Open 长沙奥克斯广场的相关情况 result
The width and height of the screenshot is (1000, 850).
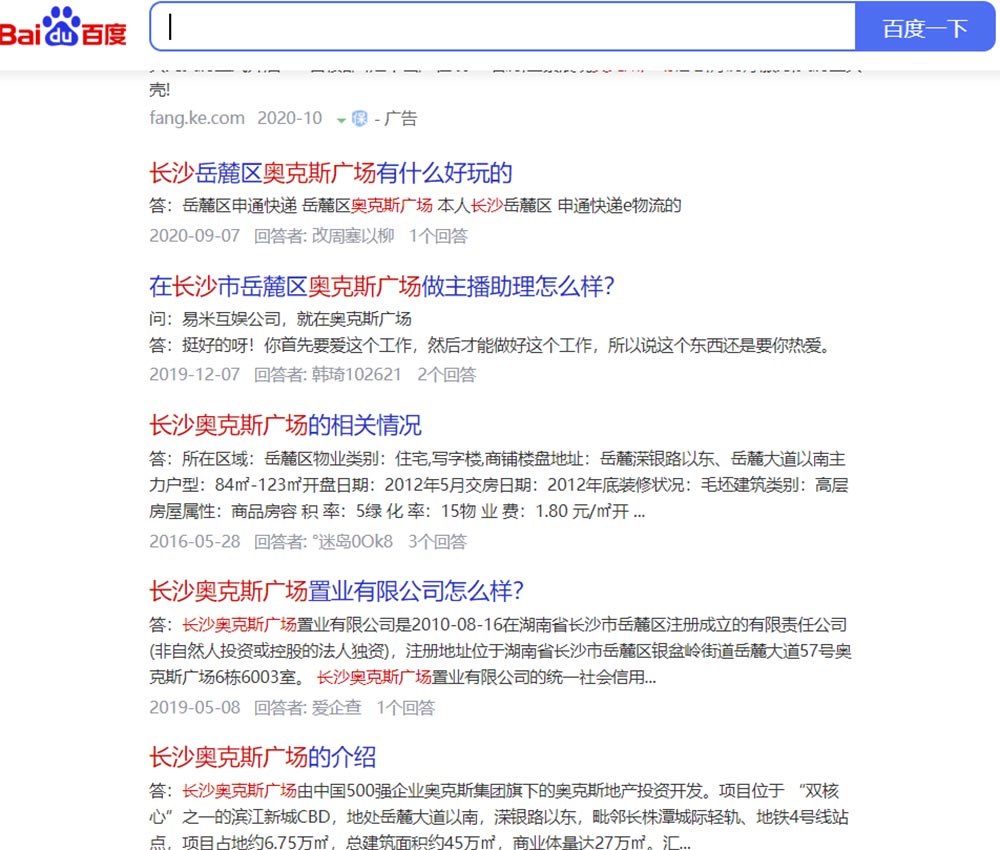[x=285, y=424]
